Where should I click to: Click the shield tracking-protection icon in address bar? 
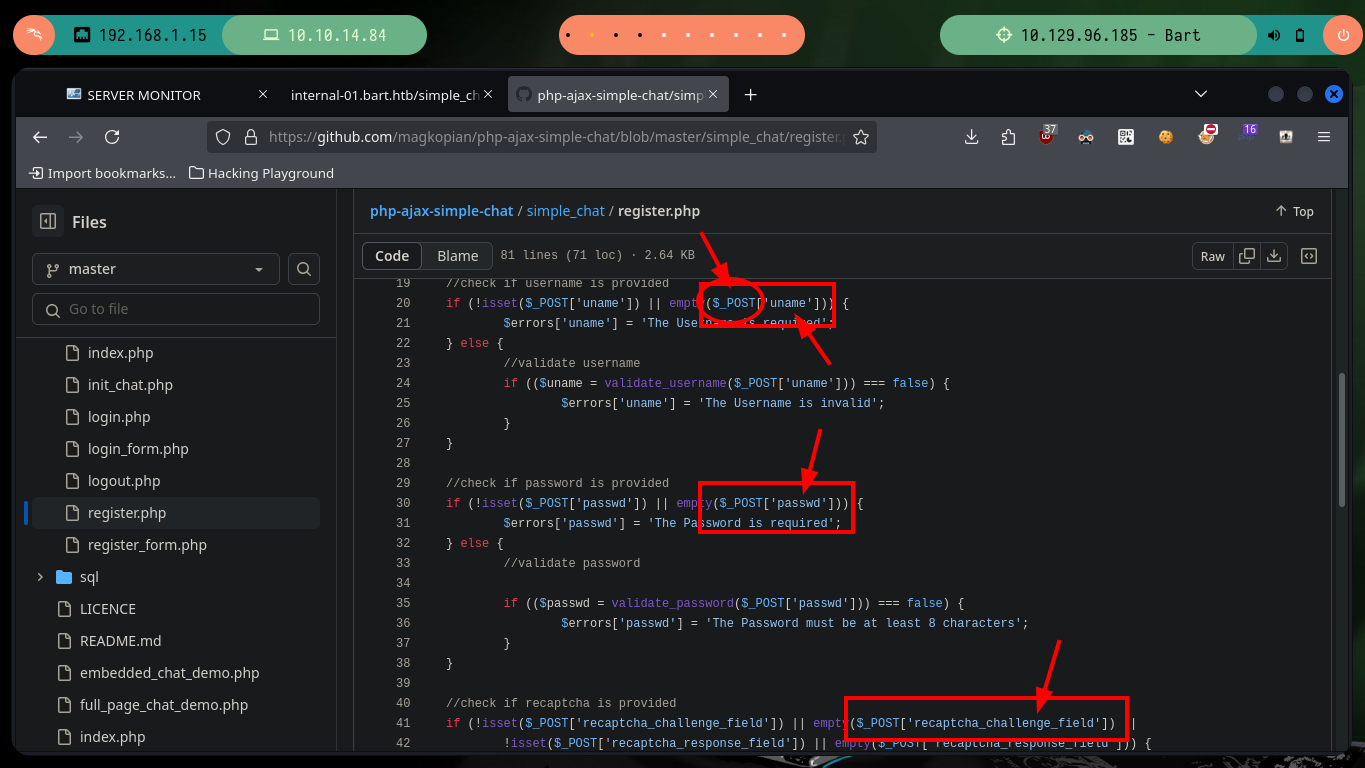224,137
